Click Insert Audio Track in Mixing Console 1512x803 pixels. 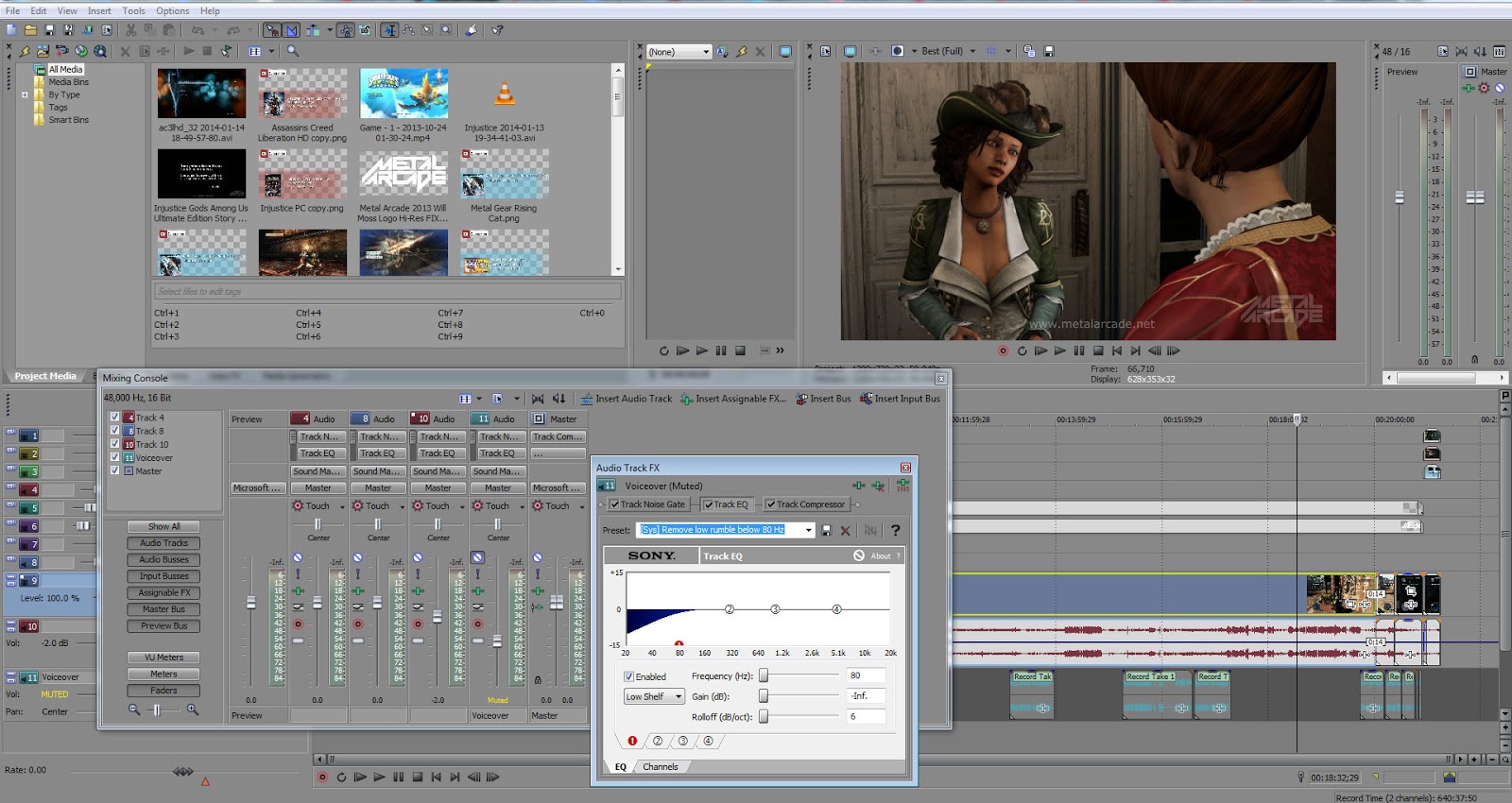(626, 399)
